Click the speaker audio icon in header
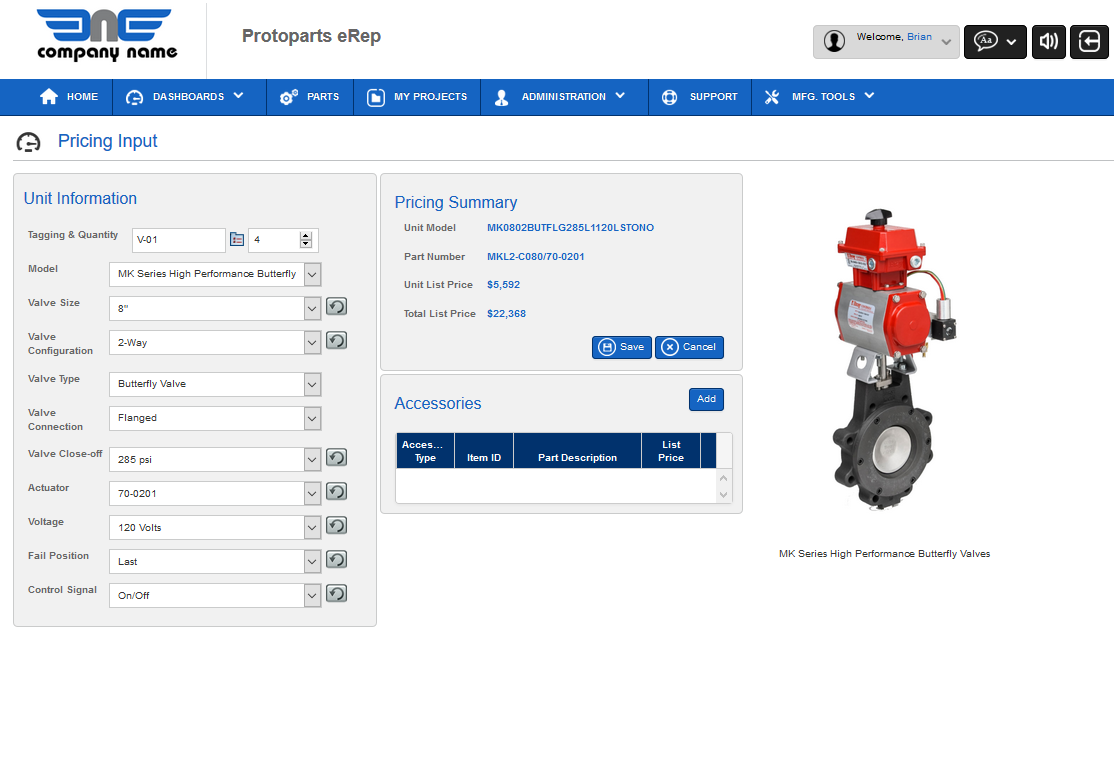1114x777 pixels. pos(1048,42)
